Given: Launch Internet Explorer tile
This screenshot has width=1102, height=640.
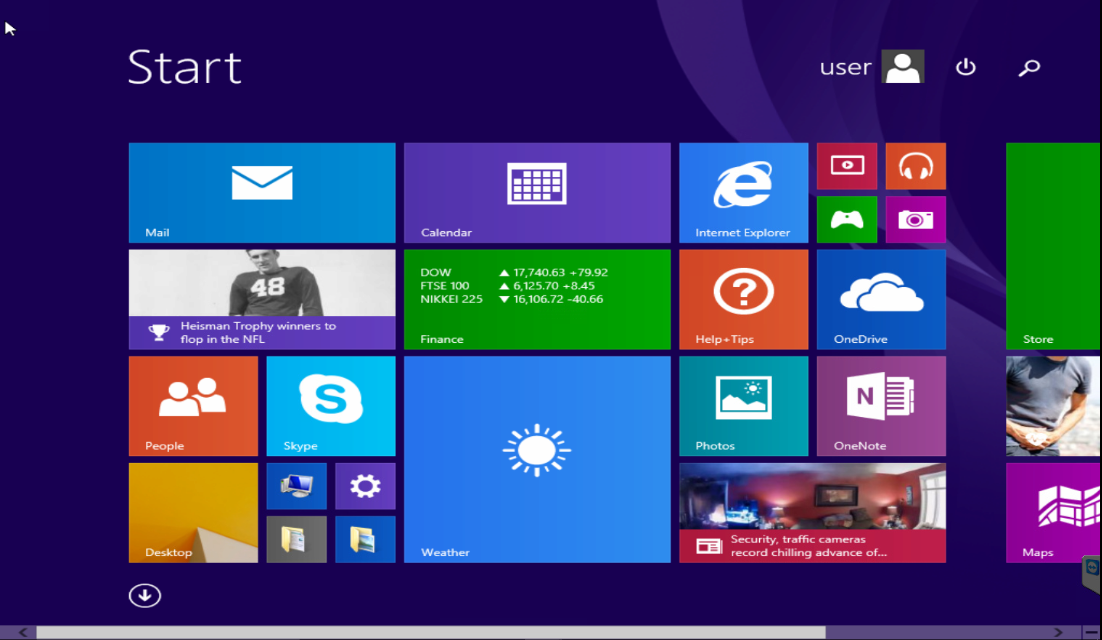Looking at the screenshot, I should [744, 192].
